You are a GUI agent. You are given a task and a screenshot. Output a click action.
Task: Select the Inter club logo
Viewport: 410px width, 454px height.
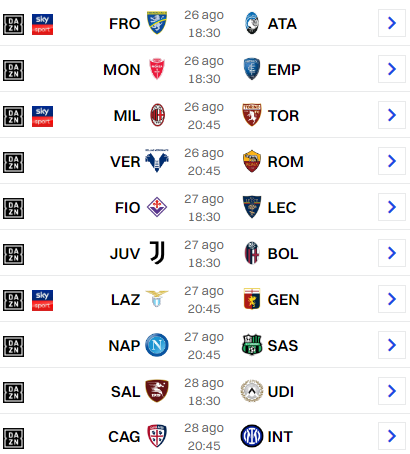[252, 436]
